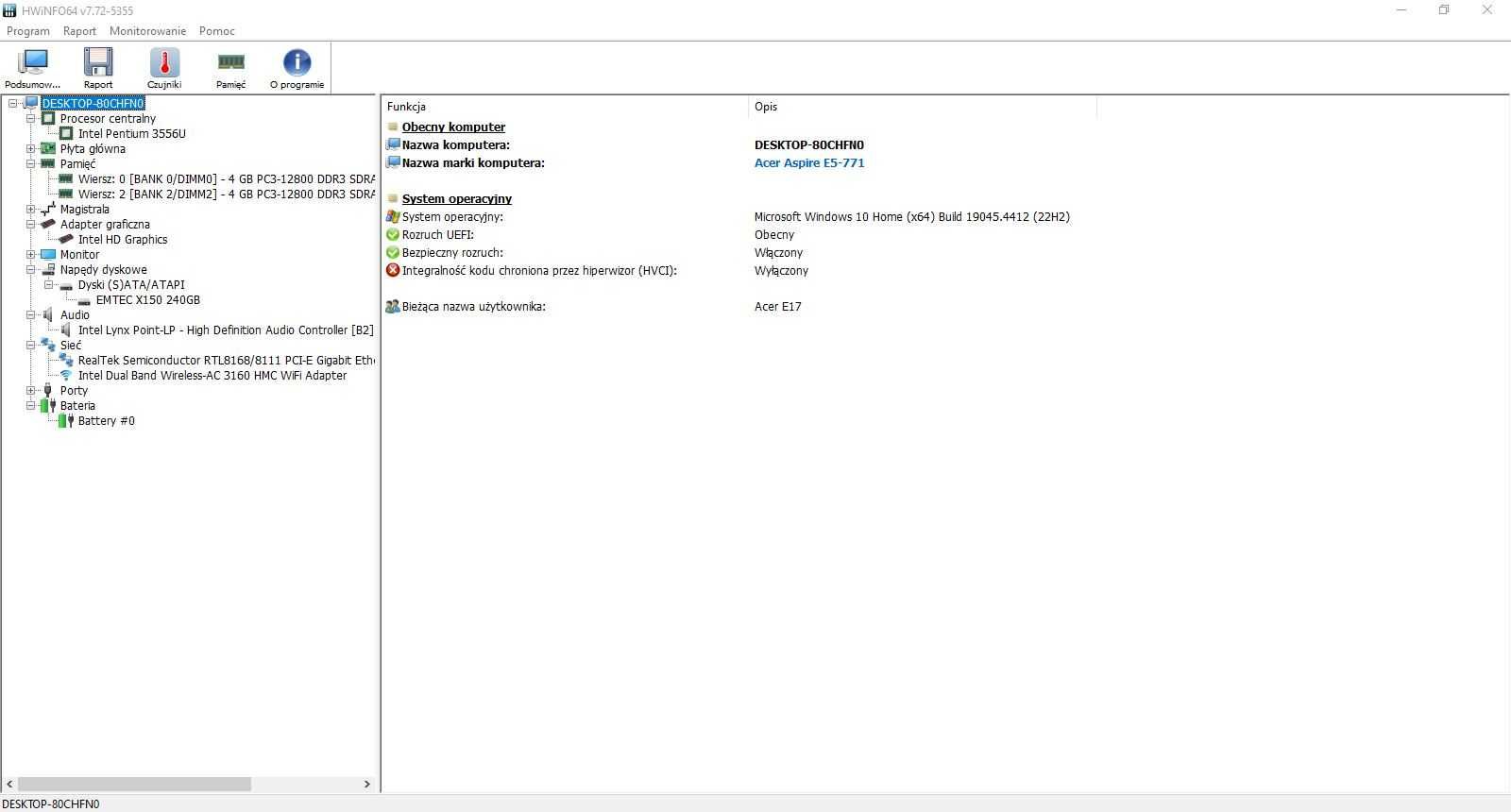Restore down the HWiNFO64 window
Viewport: 1511px width, 812px height.
(x=1444, y=10)
